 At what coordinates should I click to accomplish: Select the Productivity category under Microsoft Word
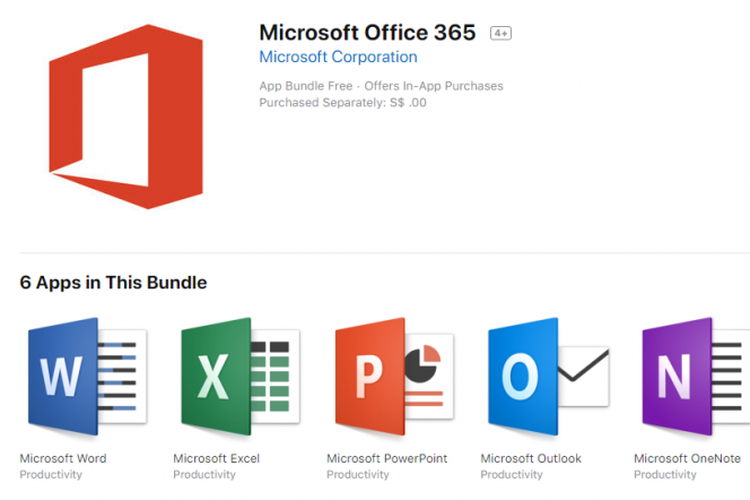tap(51, 474)
